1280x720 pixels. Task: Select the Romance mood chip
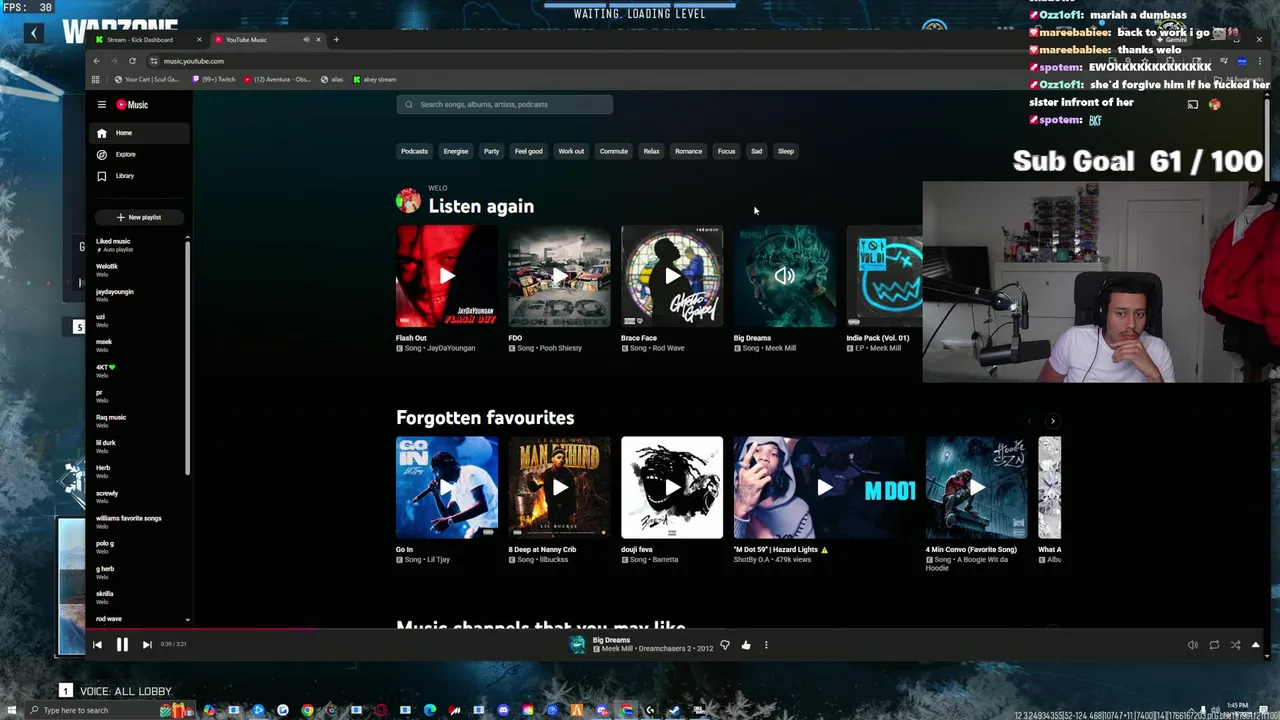(x=688, y=151)
